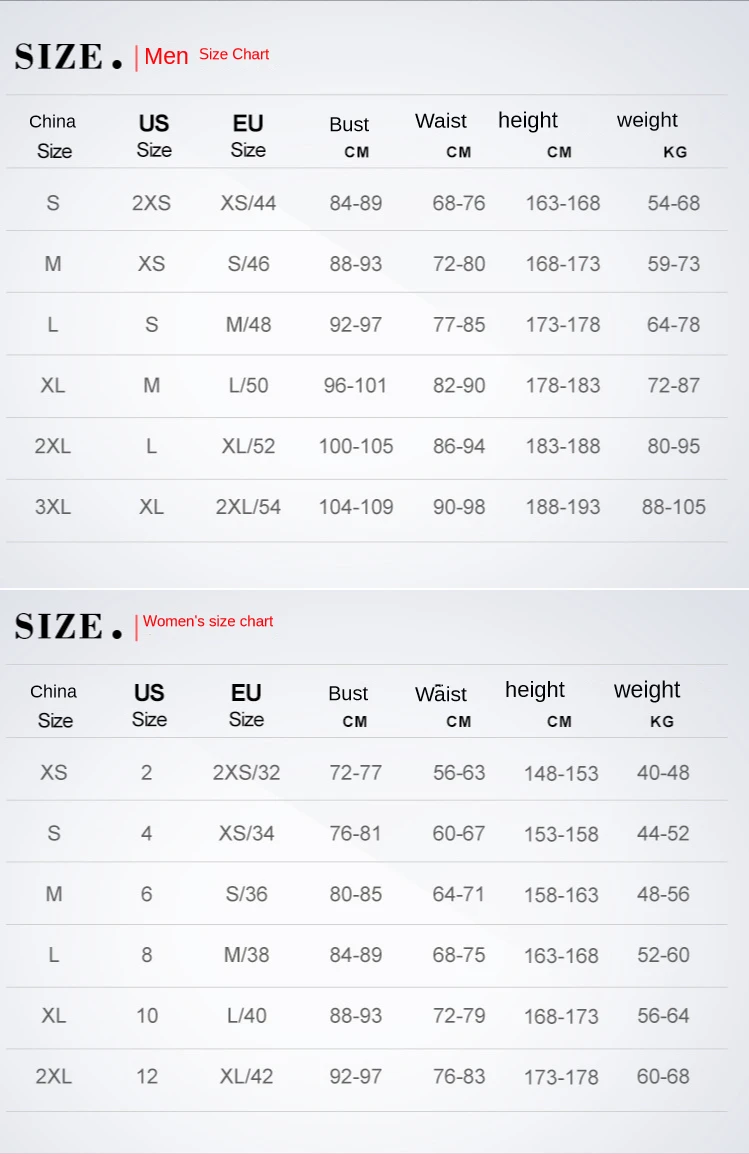The height and width of the screenshot is (1154, 749).
Task: Click the 104-109 bust measurement
Action: pos(356,507)
